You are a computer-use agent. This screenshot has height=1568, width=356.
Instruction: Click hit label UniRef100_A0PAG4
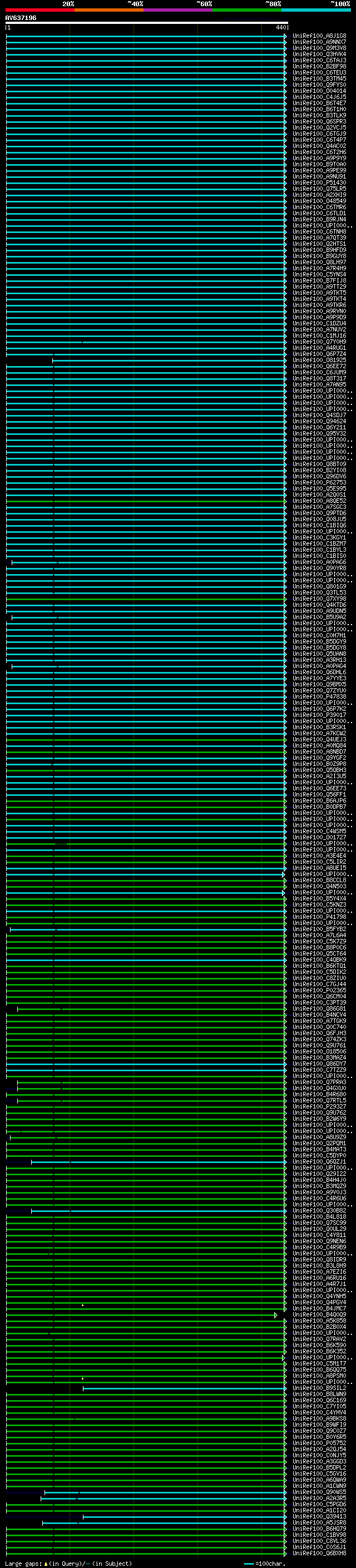(319, 666)
